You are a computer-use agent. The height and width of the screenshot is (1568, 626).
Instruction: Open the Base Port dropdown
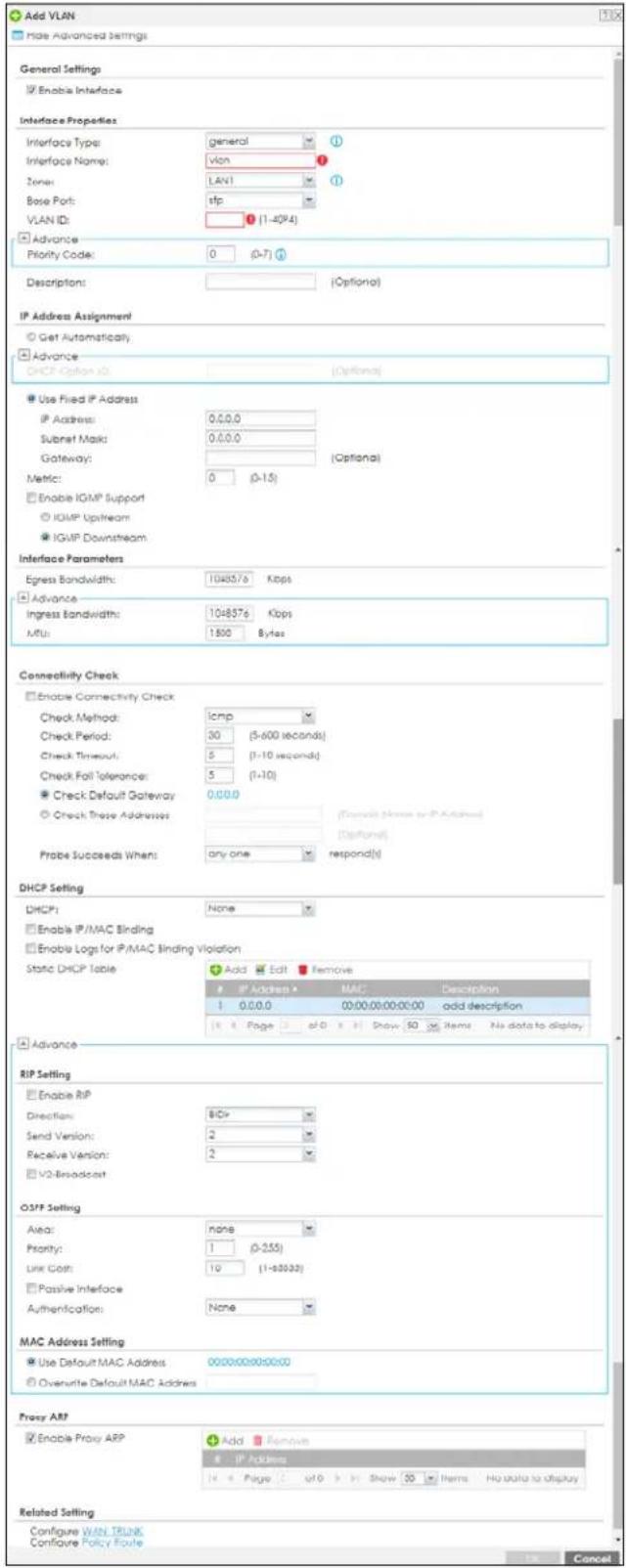point(260,200)
